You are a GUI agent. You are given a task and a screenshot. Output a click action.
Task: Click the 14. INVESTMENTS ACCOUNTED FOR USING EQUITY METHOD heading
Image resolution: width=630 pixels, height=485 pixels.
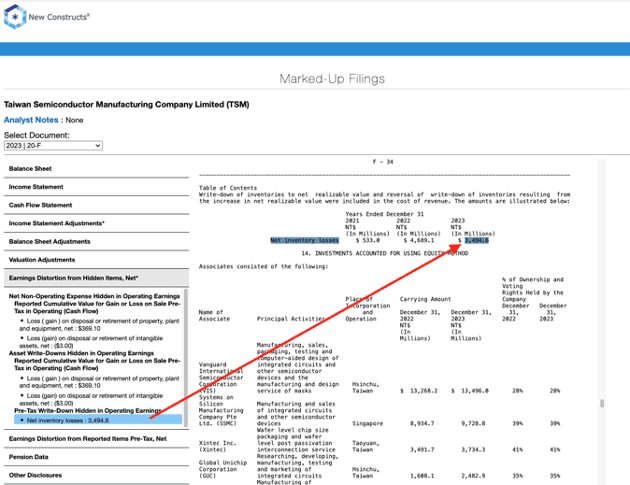tap(385, 253)
